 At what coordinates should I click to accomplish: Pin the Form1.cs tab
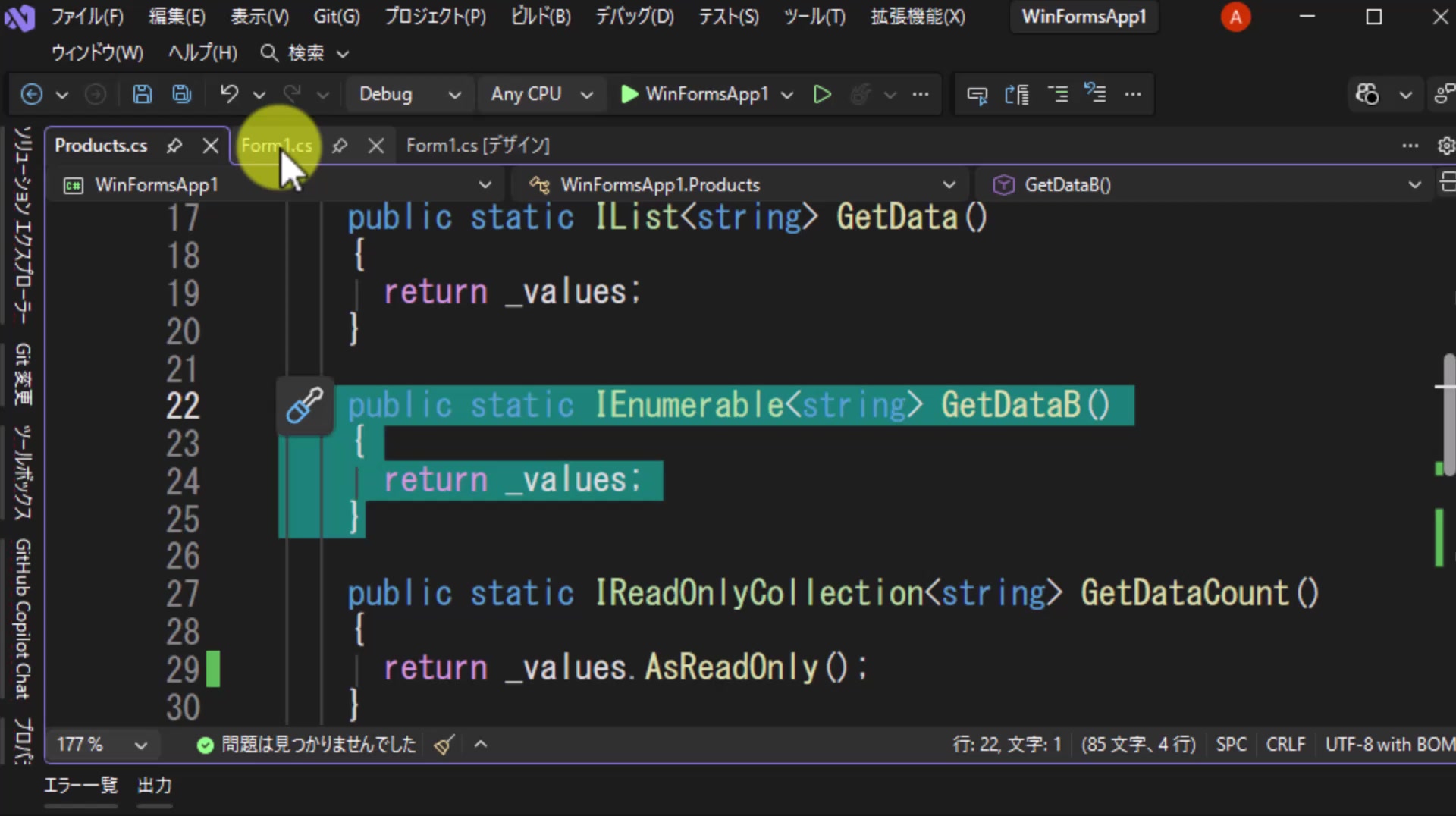[x=340, y=146]
